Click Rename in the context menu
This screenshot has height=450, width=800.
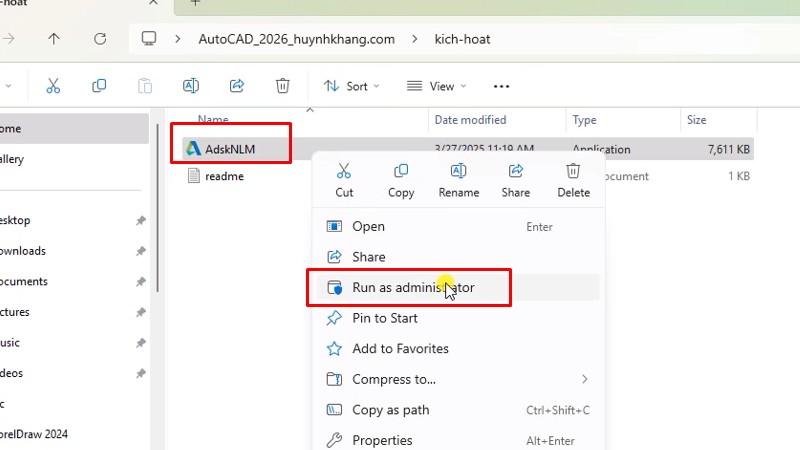point(458,180)
